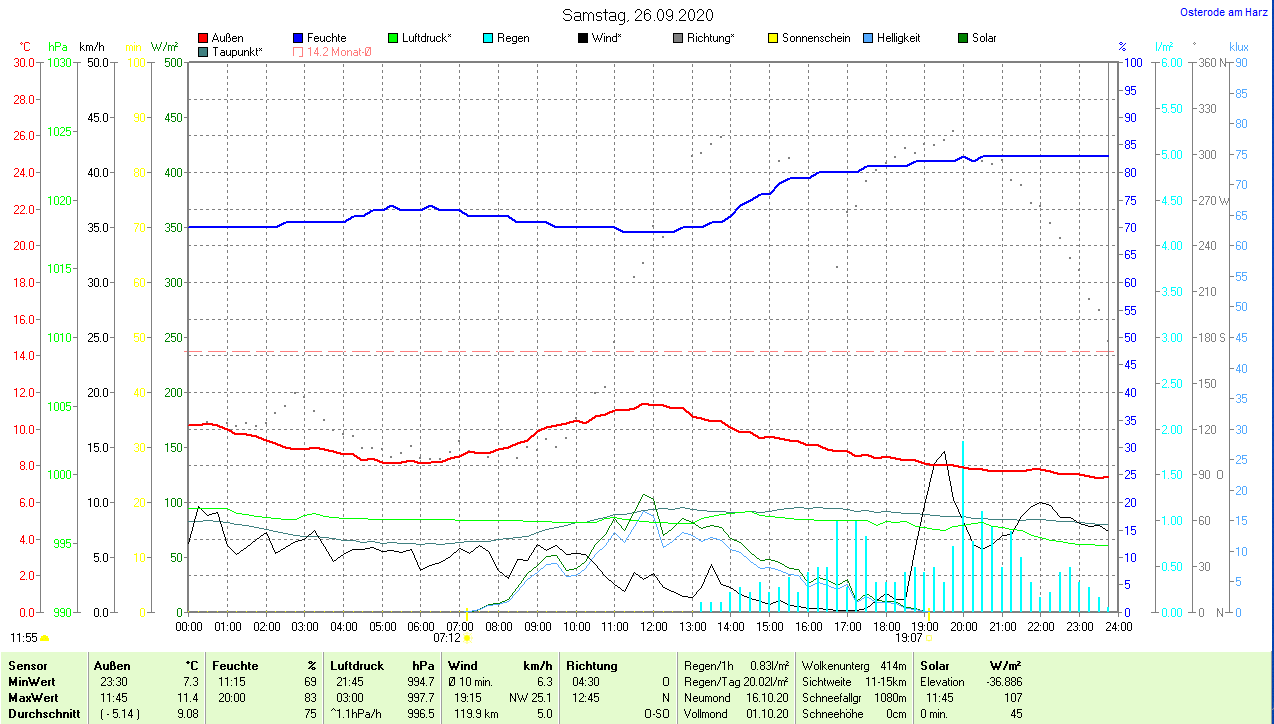Image resolution: width=1274 pixels, height=724 pixels.
Task: Click the Samstag, 26.09.2020 date title
Action: [x=638, y=15]
